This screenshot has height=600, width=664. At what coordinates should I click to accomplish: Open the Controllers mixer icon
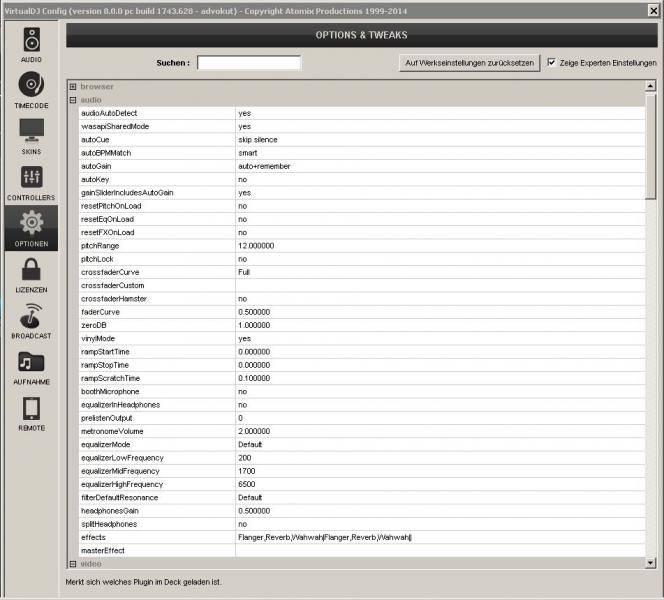coord(31,177)
